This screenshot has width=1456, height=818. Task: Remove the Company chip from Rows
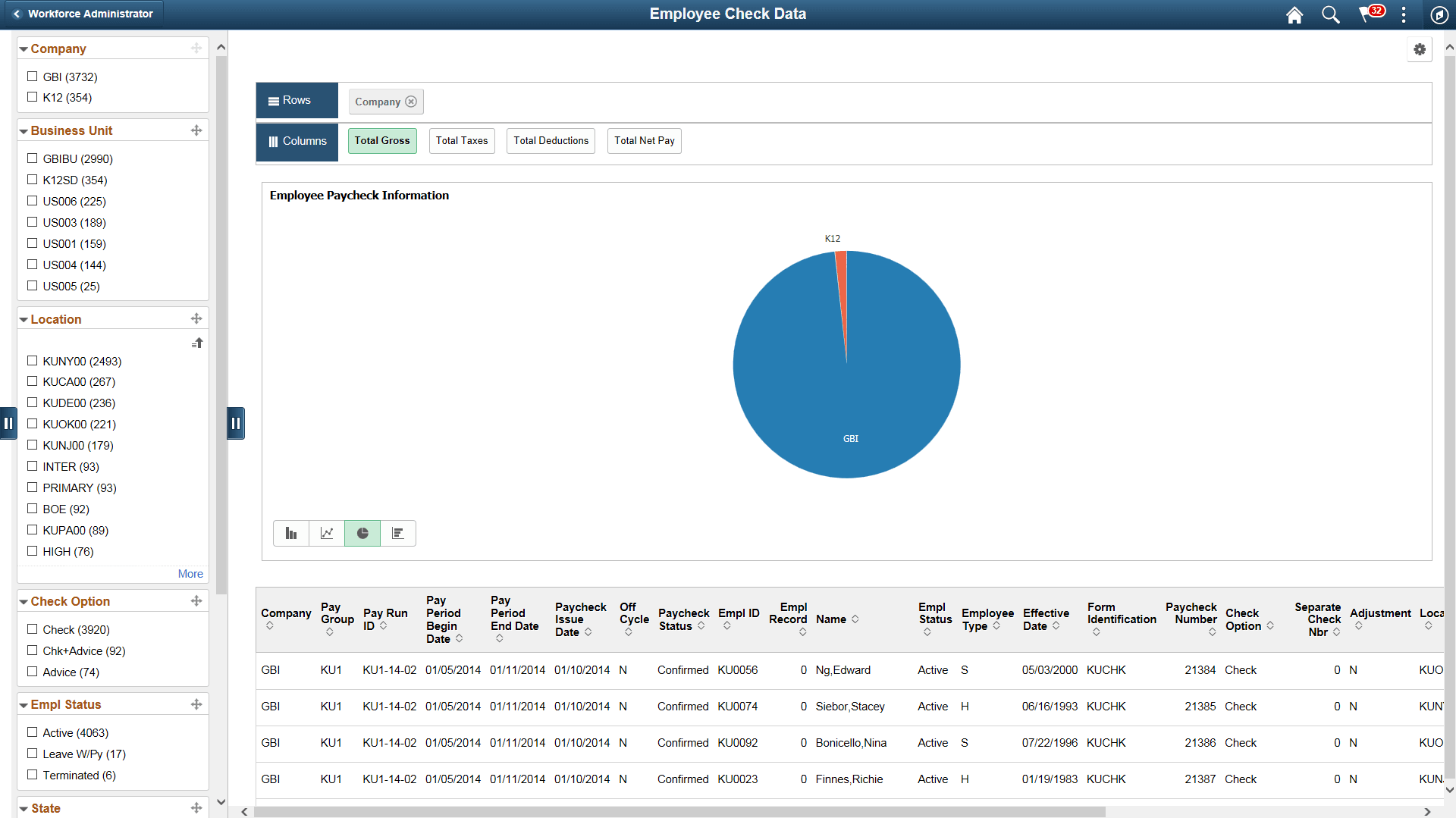[411, 101]
